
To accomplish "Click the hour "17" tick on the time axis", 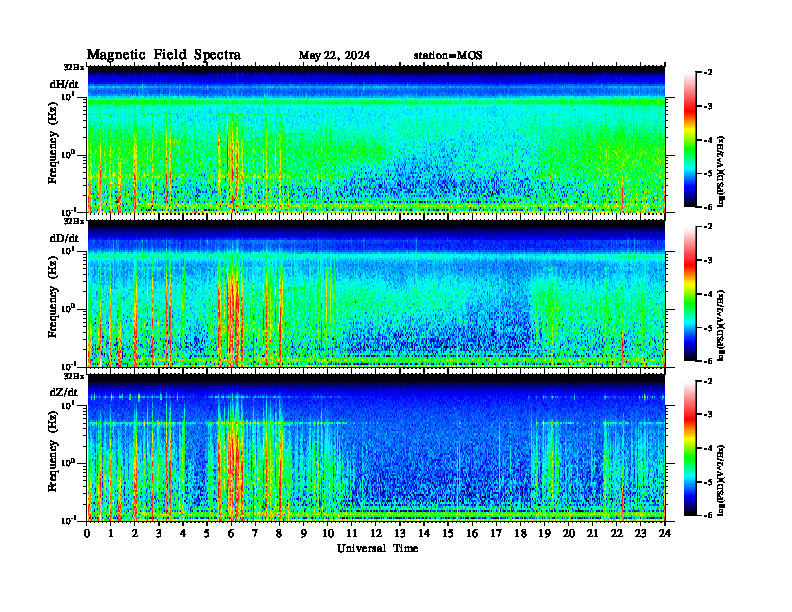I will click(496, 534).
